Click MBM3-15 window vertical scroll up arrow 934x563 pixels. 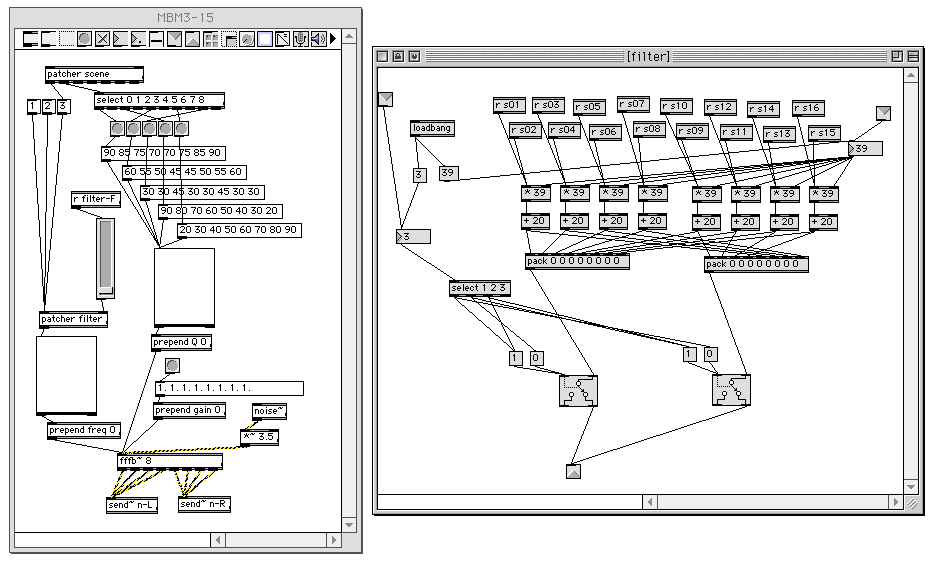click(350, 36)
